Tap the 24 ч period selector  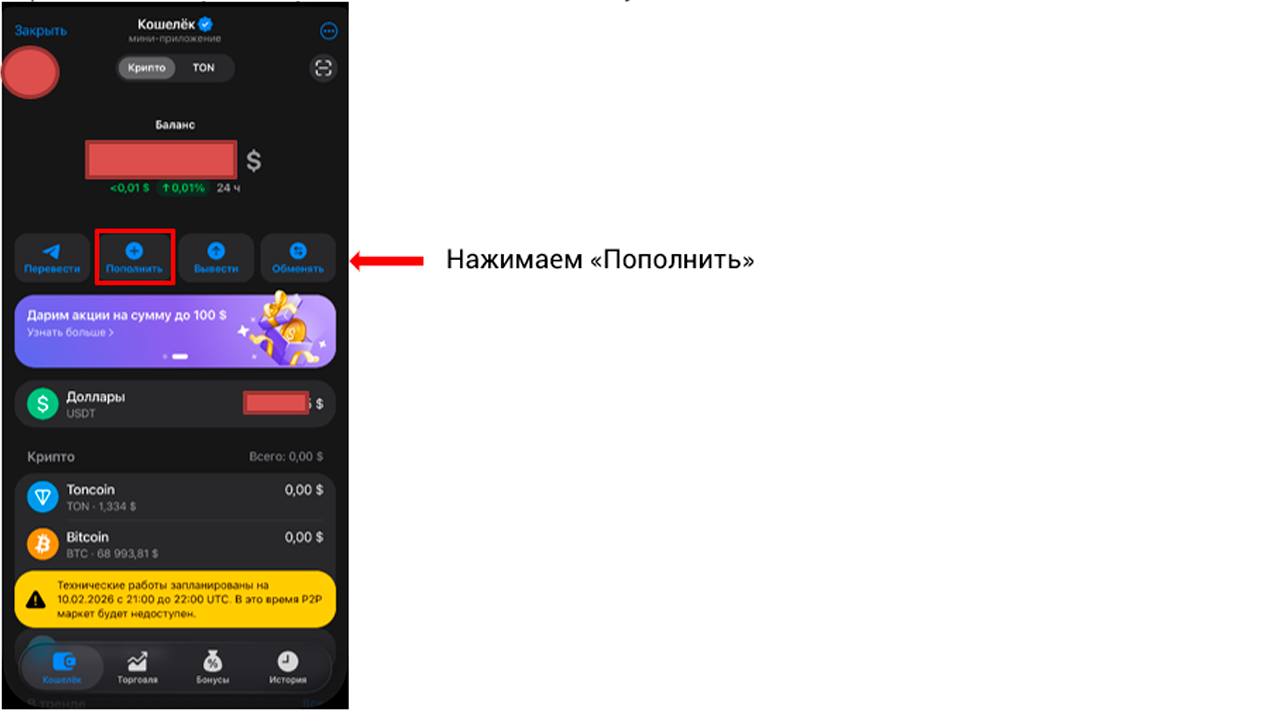(x=228, y=188)
